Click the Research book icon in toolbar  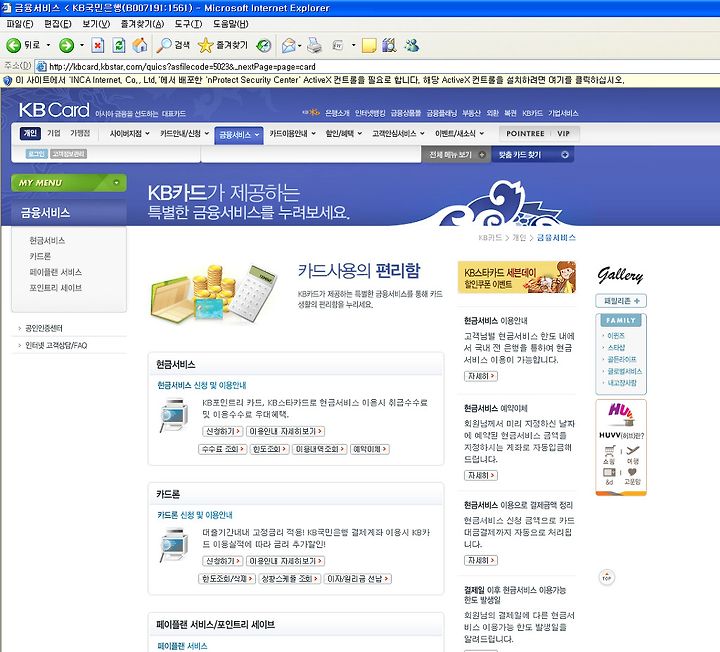click(x=389, y=45)
